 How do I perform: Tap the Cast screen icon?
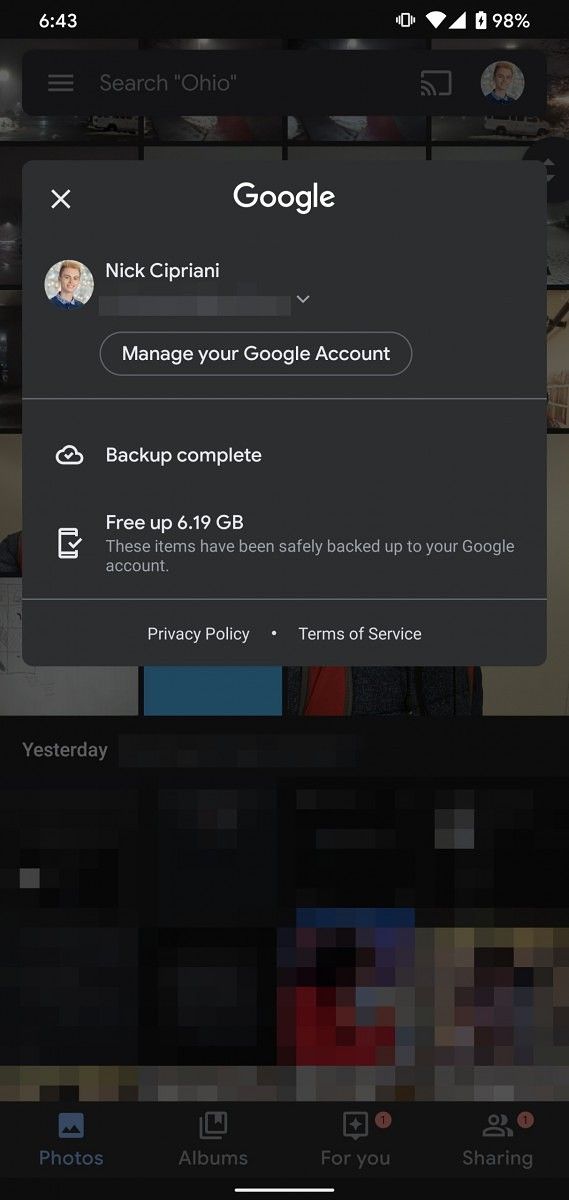(x=436, y=83)
